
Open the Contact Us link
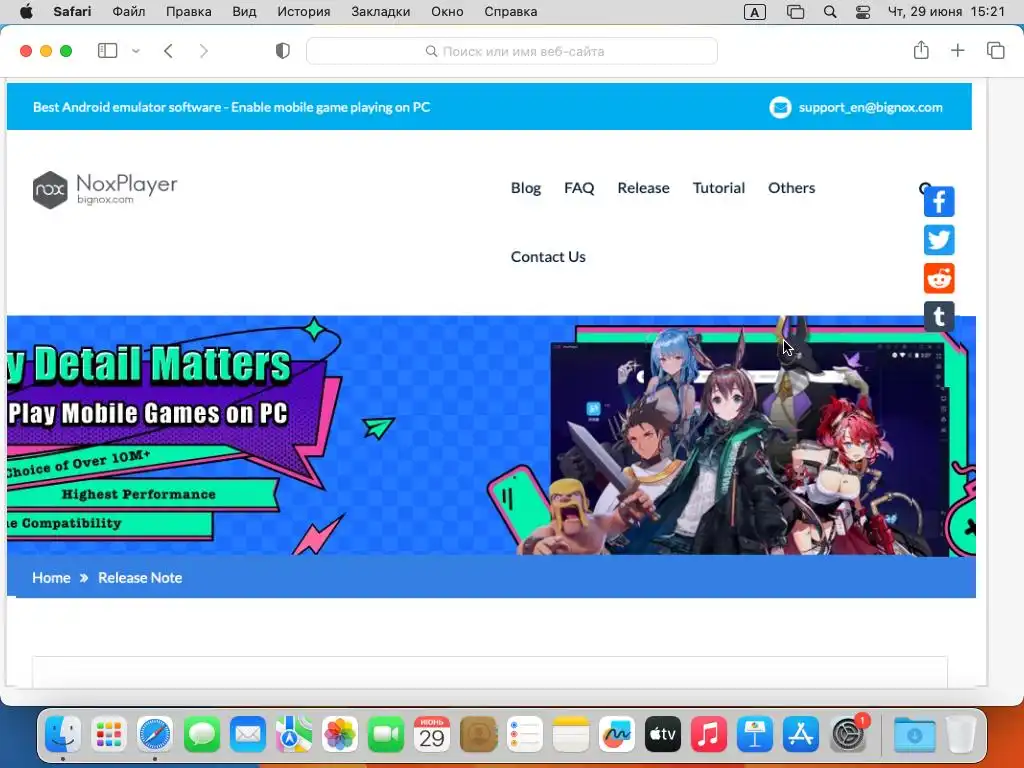pos(548,257)
